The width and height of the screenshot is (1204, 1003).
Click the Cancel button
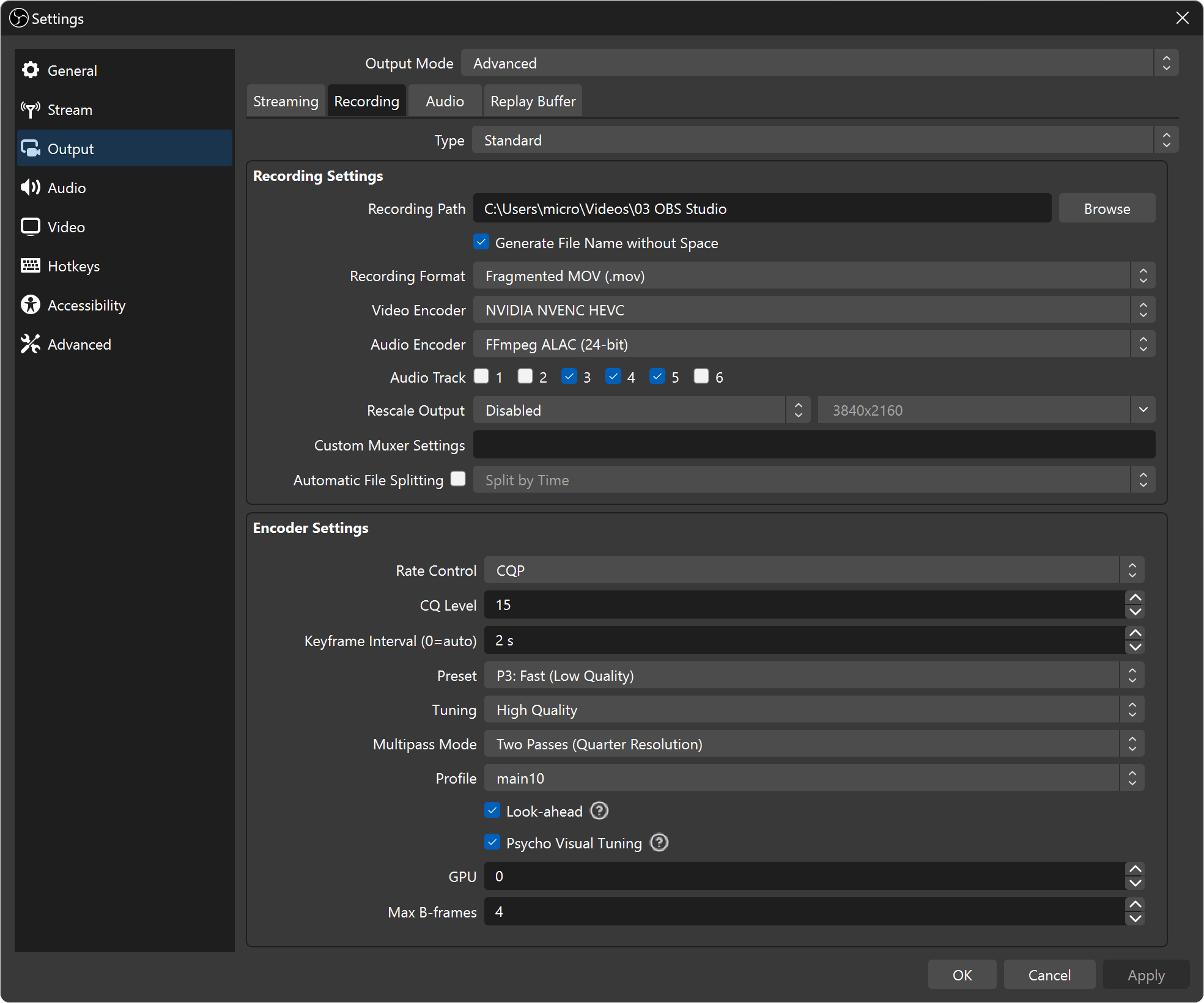pyautogui.click(x=1049, y=975)
